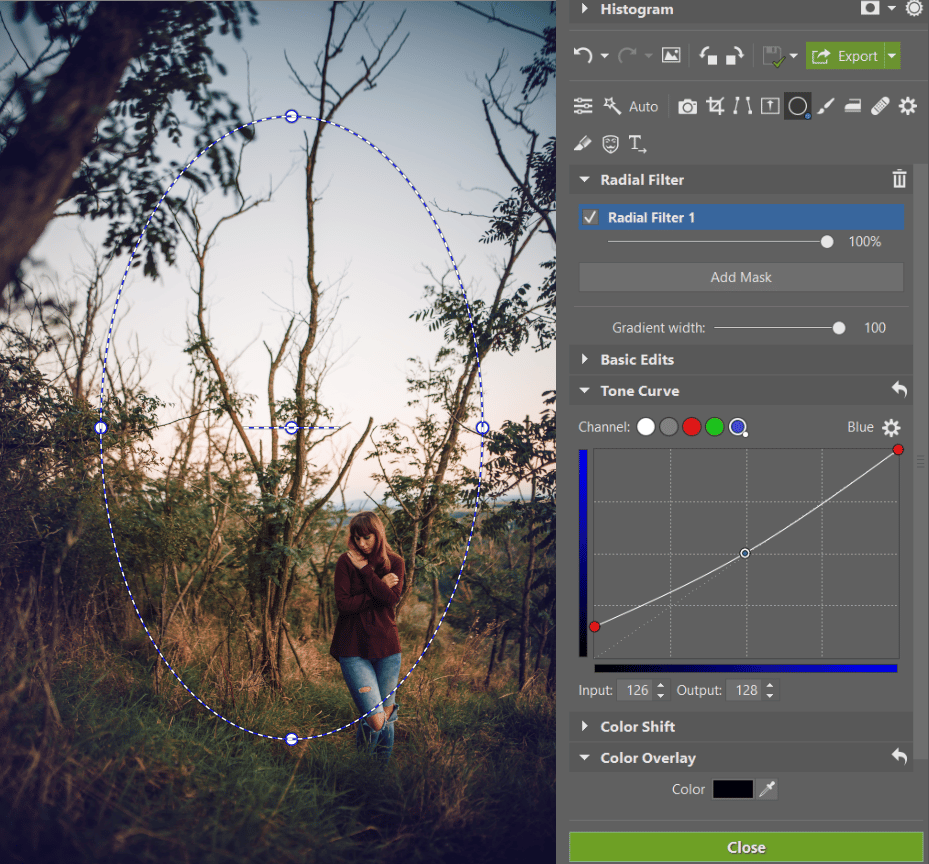Click the Output value field

[745, 690]
